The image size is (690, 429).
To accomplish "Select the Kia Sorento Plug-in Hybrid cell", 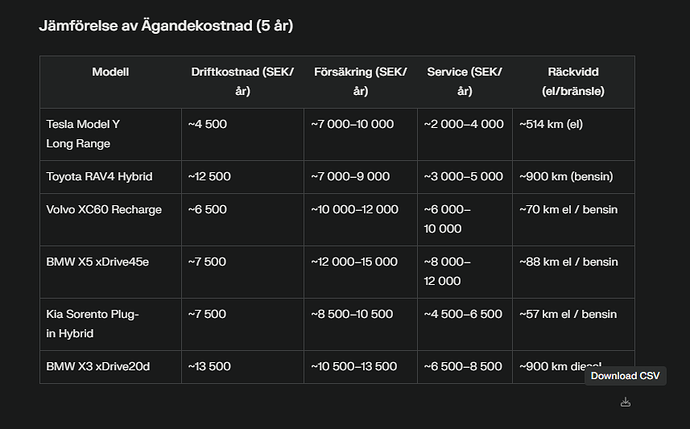I will coord(93,323).
